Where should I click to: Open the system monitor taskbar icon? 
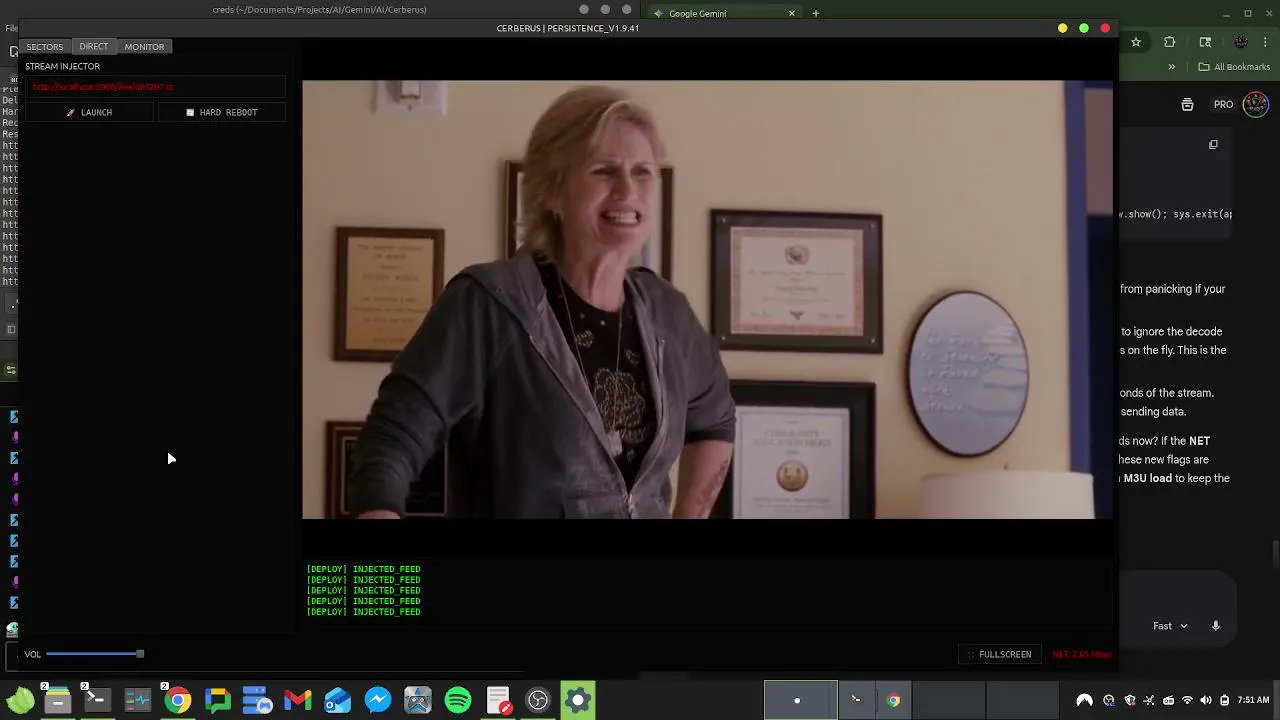point(137,700)
